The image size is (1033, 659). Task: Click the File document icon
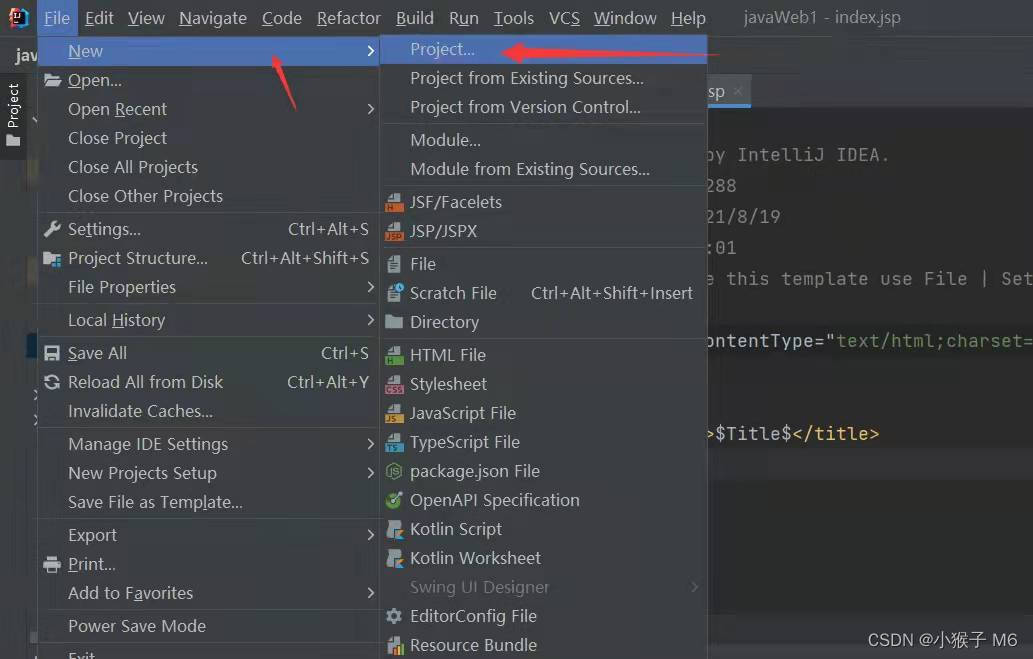click(394, 264)
